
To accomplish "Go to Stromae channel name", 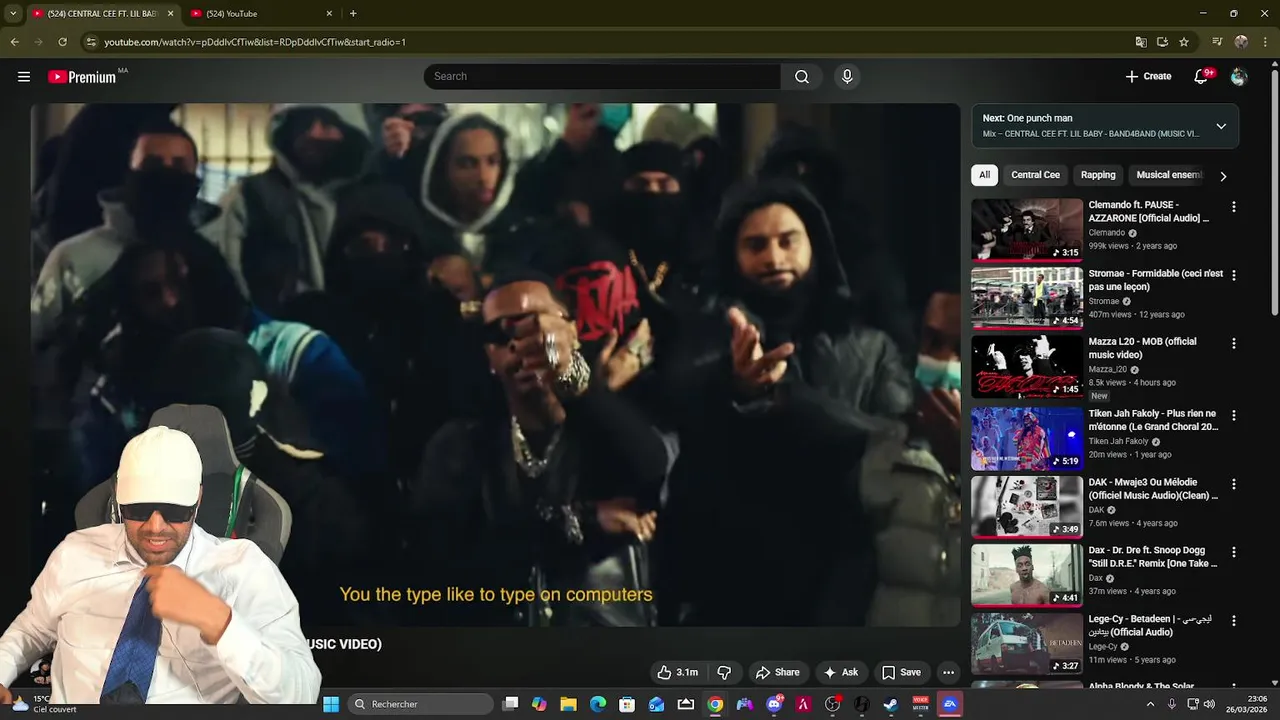I will pos(1104,301).
